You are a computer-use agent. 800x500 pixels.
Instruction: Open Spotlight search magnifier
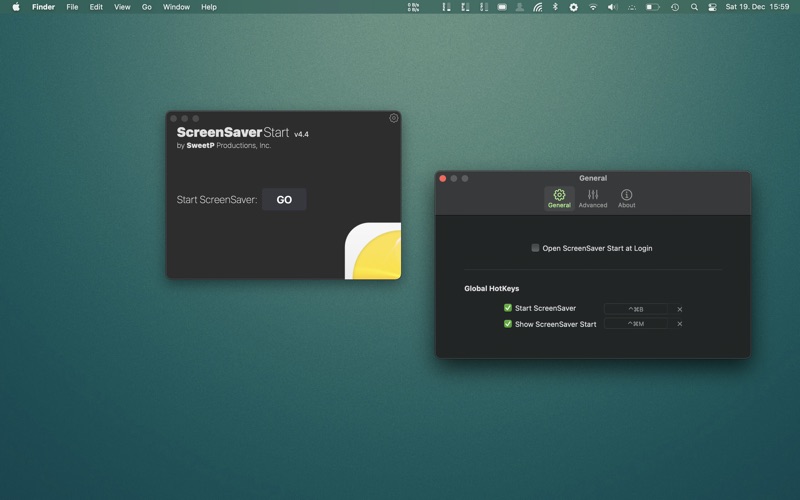[694, 7]
